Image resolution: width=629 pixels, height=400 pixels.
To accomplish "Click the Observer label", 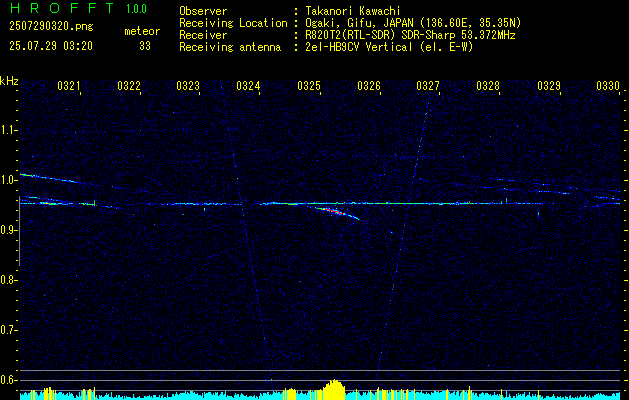I will [203, 11].
